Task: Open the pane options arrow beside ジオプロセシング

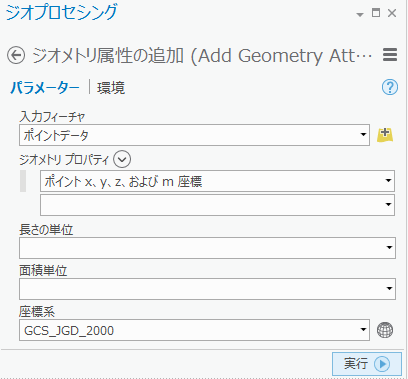Action: pyautogui.click(x=360, y=15)
